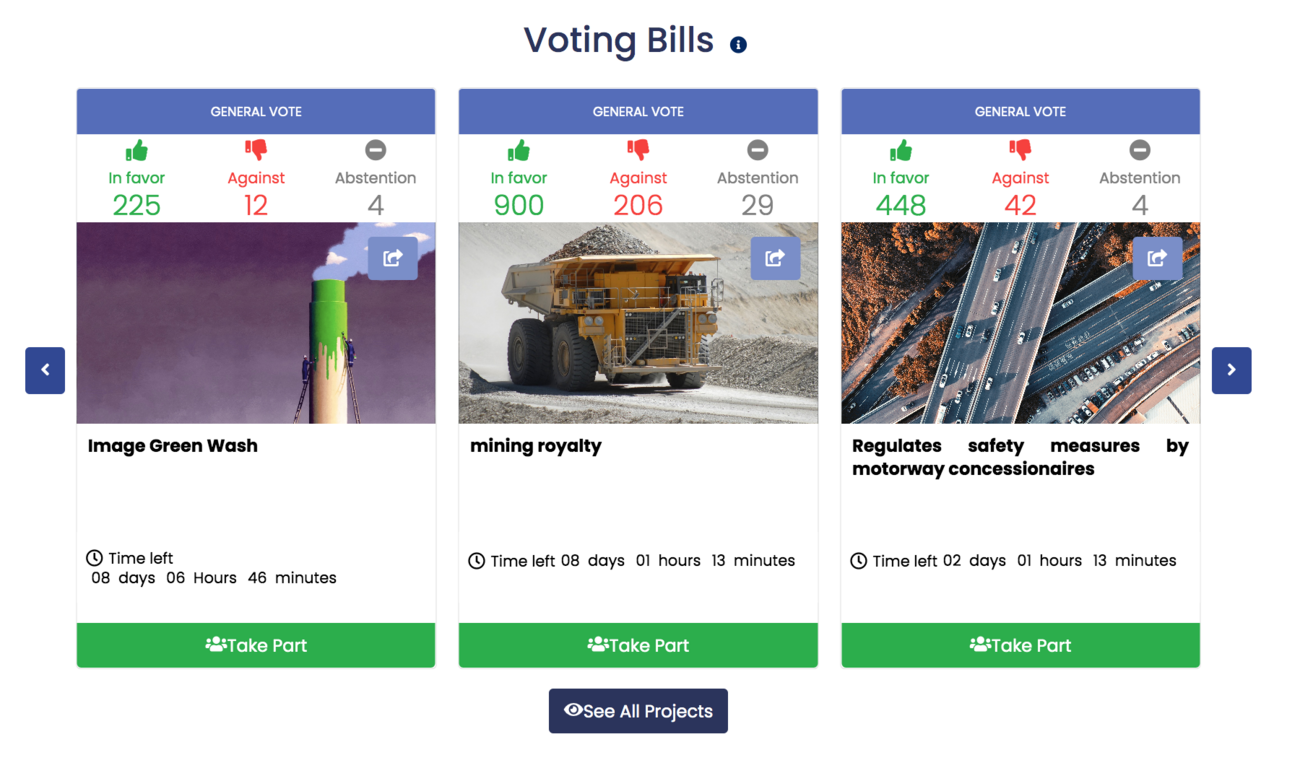This screenshot has width=1300, height=768.
Task: Select the Abstention icon on the mining royalty card
Action: click(x=757, y=149)
